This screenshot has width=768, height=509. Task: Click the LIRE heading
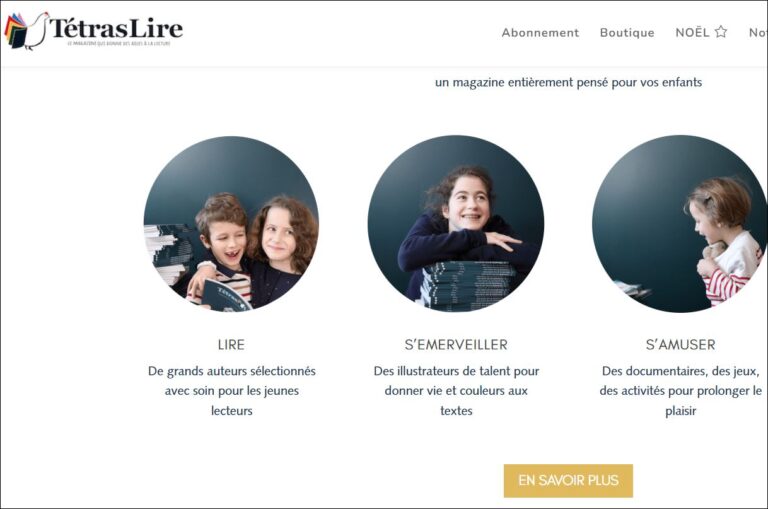click(x=231, y=345)
